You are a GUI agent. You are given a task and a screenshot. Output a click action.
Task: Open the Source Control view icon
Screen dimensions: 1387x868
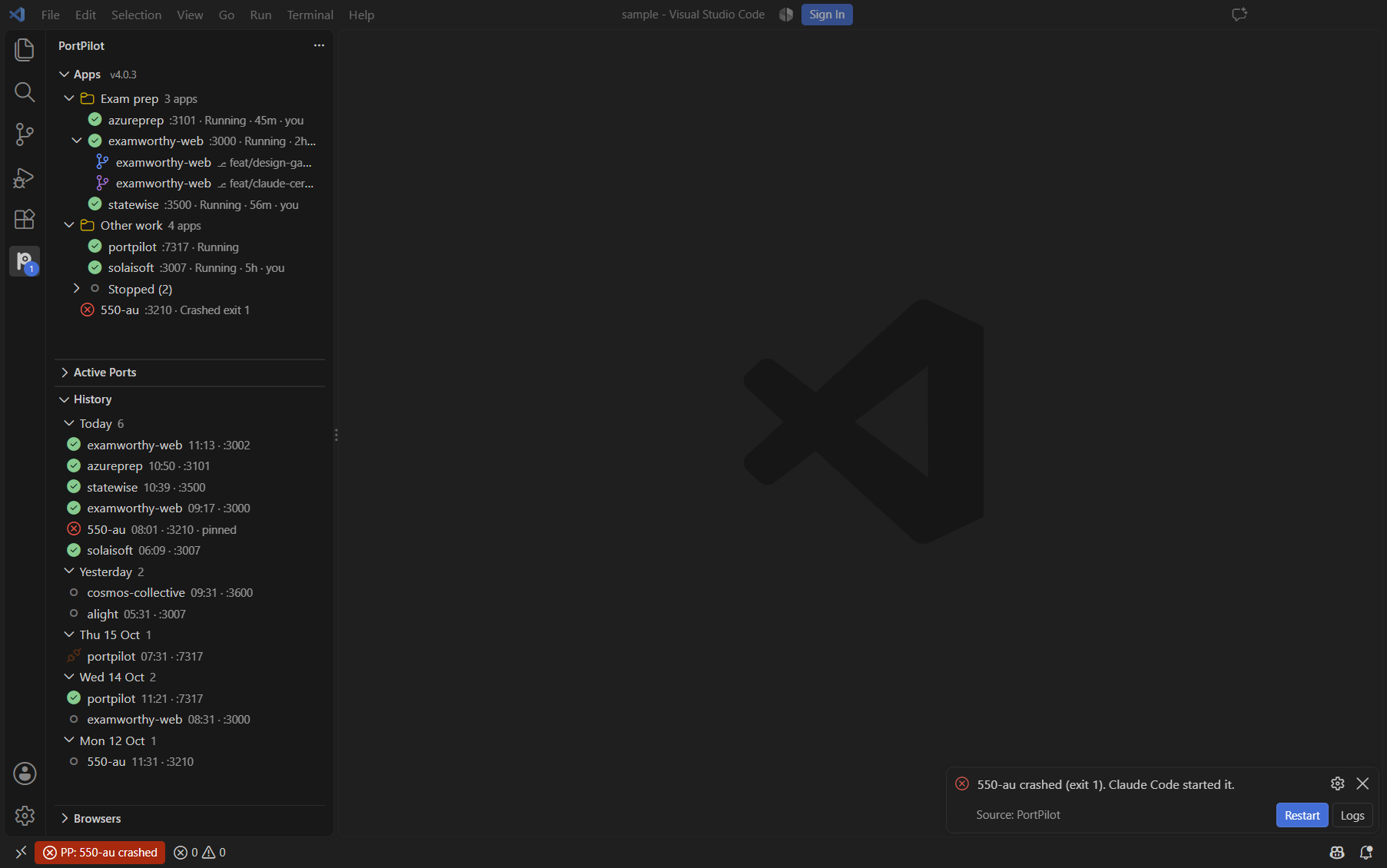[25, 134]
